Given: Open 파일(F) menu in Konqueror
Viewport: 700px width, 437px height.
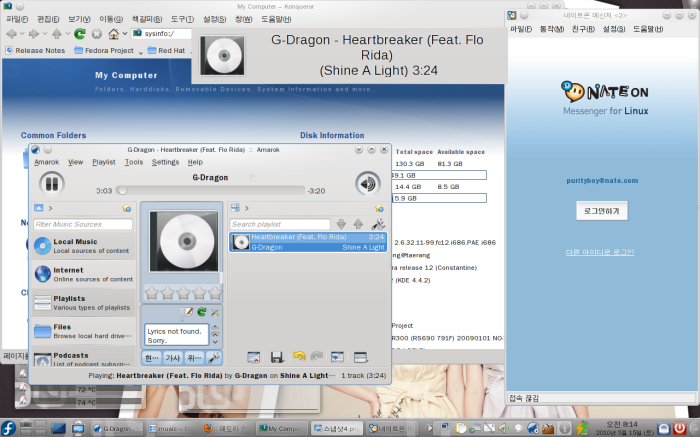Looking at the screenshot, I should (17, 19).
